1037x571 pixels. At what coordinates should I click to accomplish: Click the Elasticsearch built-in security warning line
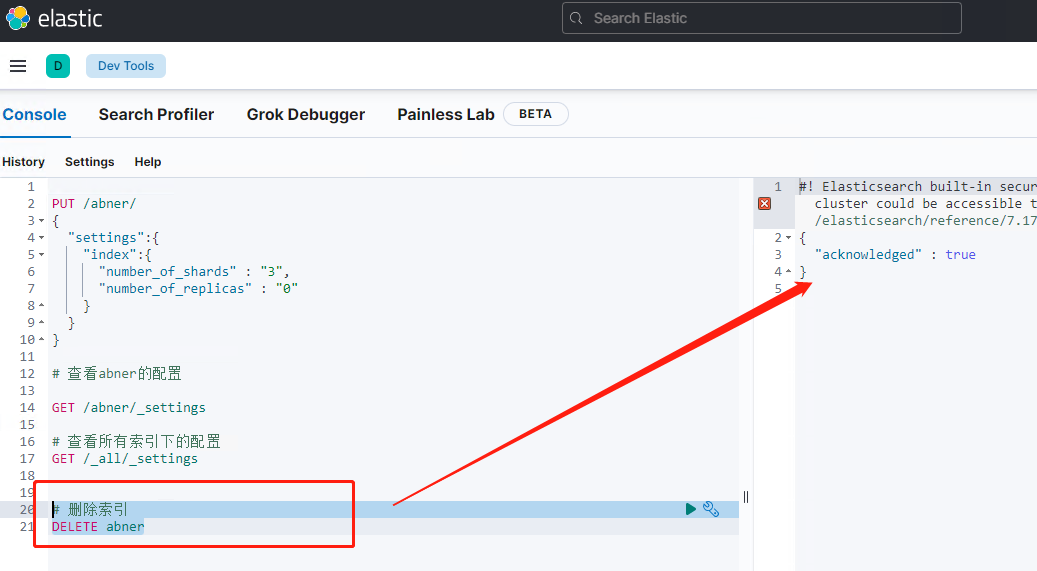[917, 187]
